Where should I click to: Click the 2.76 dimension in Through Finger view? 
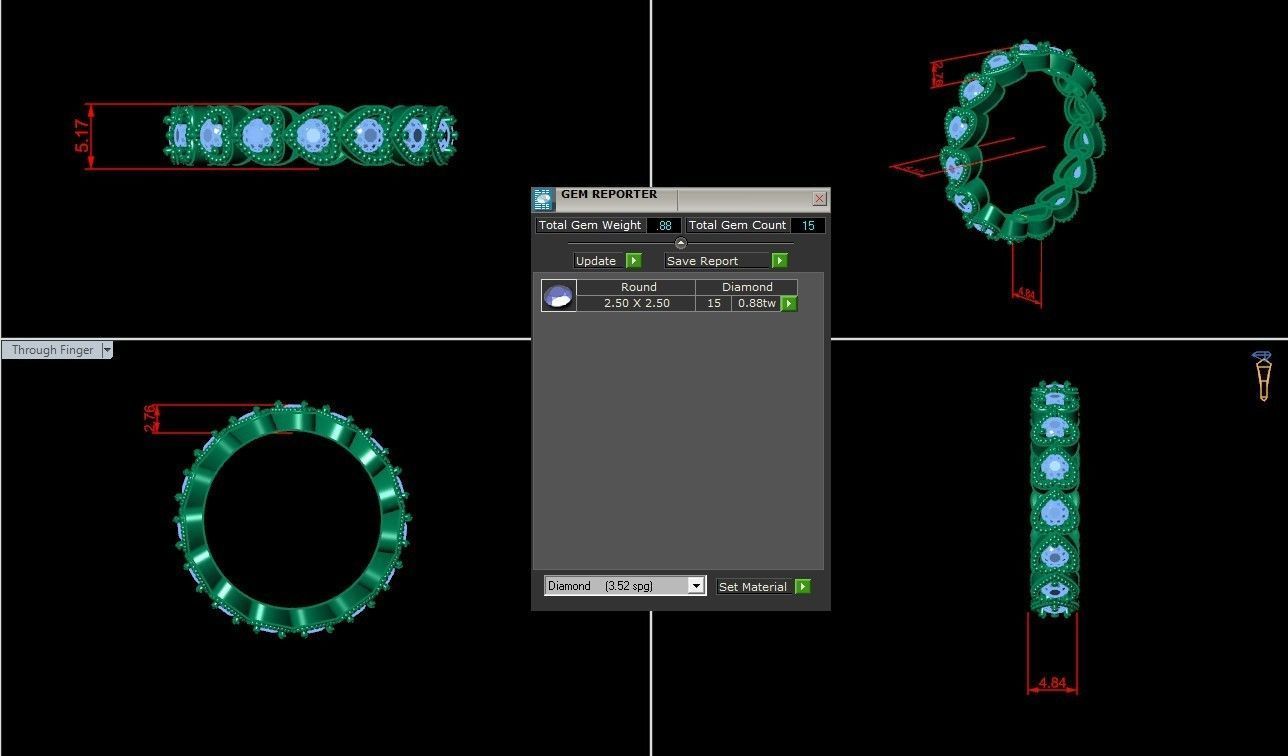pyautogui.click(x=151, y=418)
